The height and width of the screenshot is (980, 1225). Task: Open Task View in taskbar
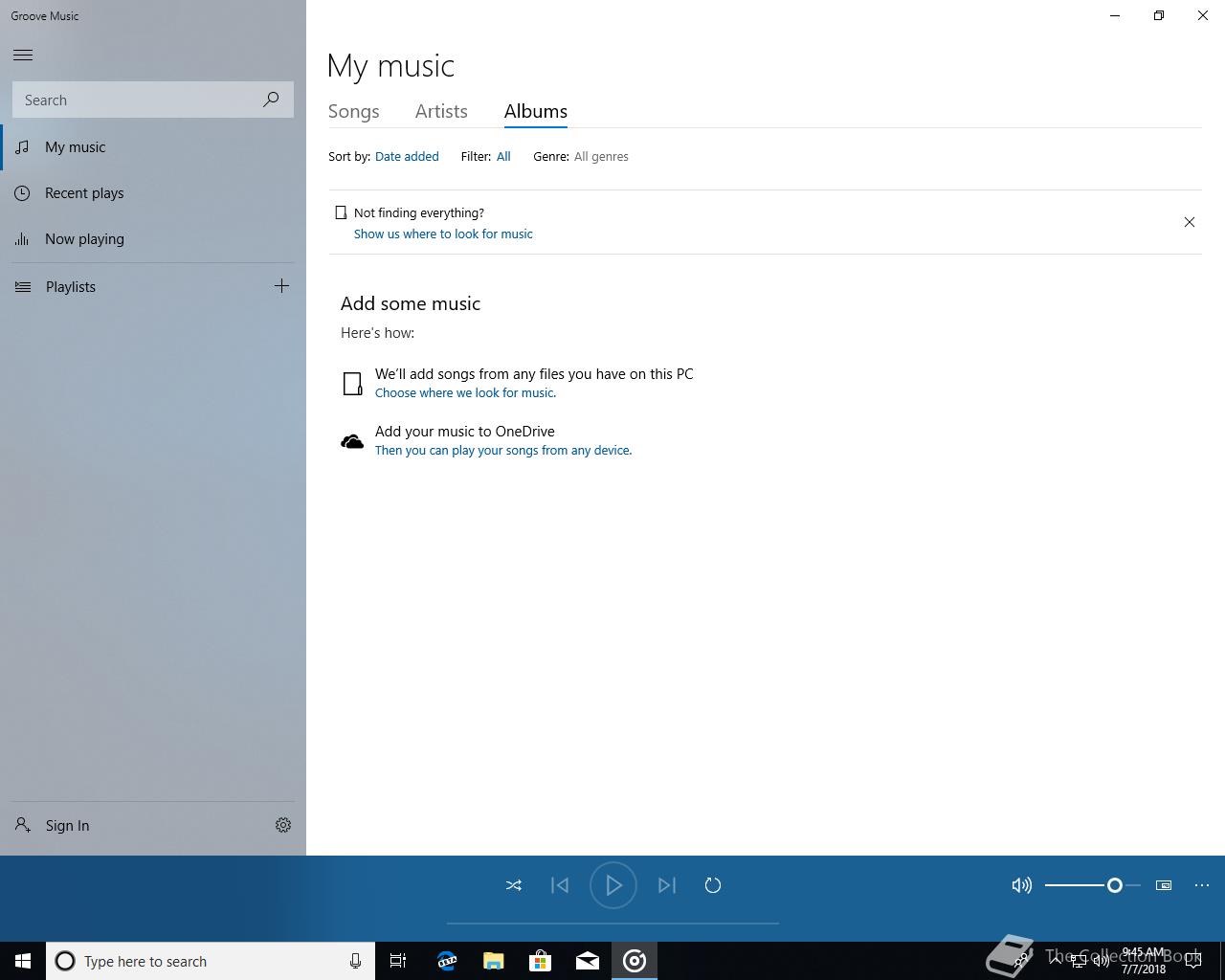click(x=398, y=961)
